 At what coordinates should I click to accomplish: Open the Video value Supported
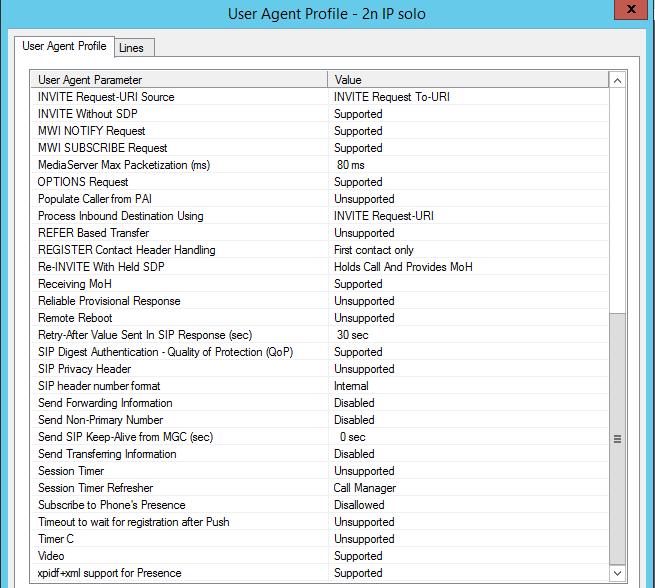[358, 556]
